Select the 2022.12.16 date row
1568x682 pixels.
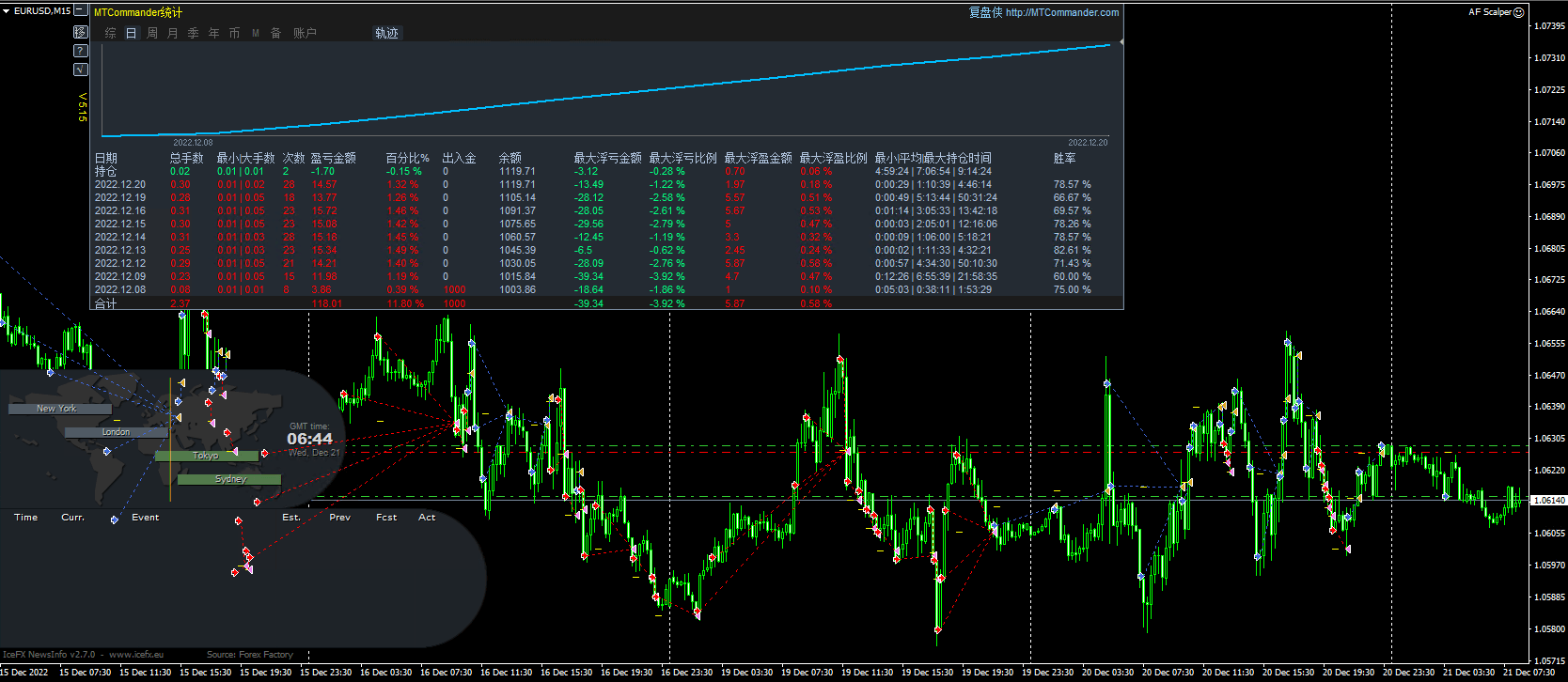click(x=120, y=210)
